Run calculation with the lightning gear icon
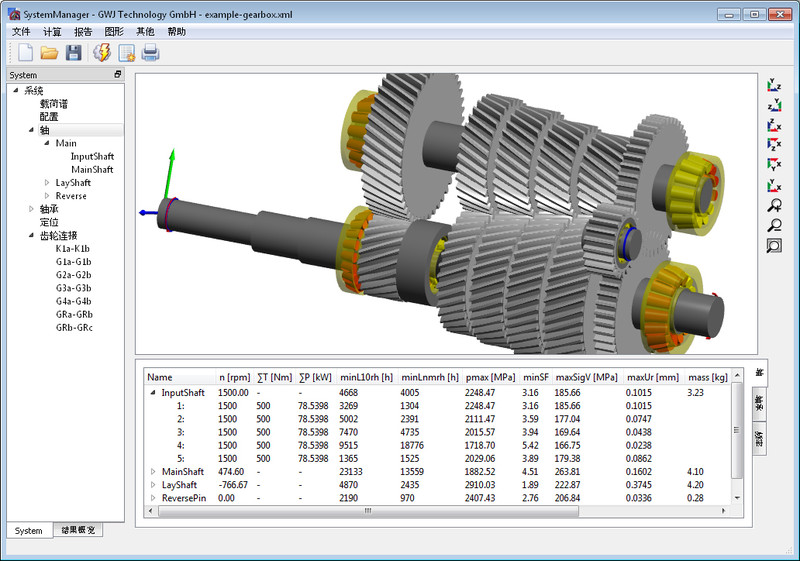This screenshot has height=561, width=800. click(101, 53)
